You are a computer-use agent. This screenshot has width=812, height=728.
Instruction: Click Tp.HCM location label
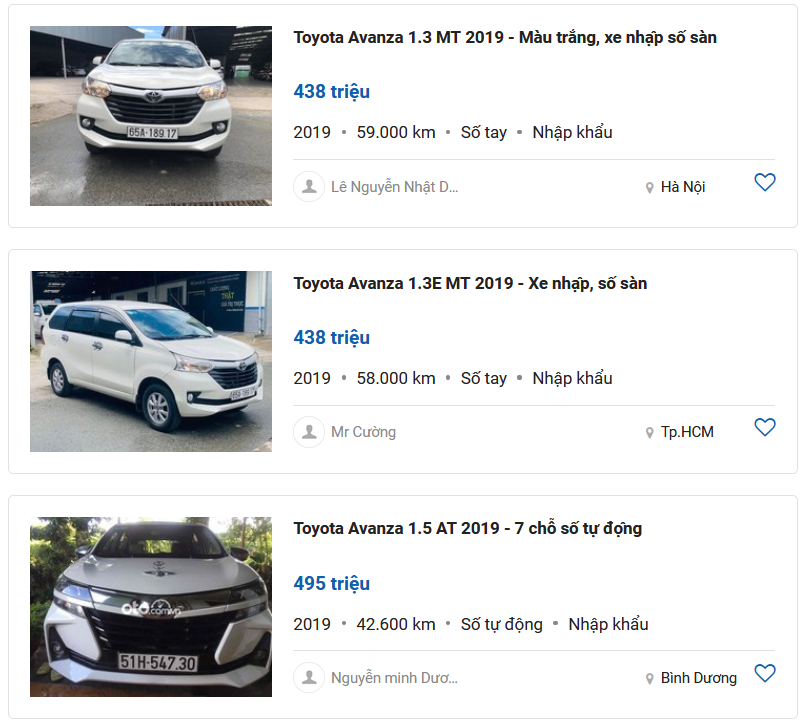(x=687, y=432)
